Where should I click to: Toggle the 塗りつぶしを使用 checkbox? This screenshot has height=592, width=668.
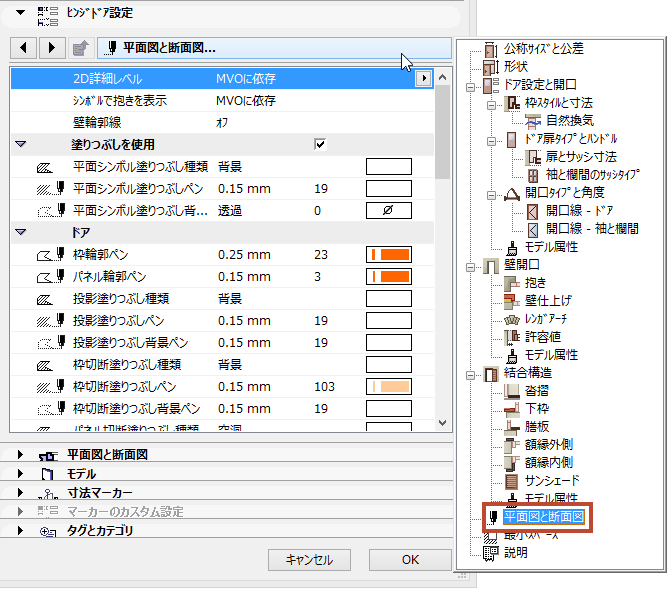(x=320, y=144)
